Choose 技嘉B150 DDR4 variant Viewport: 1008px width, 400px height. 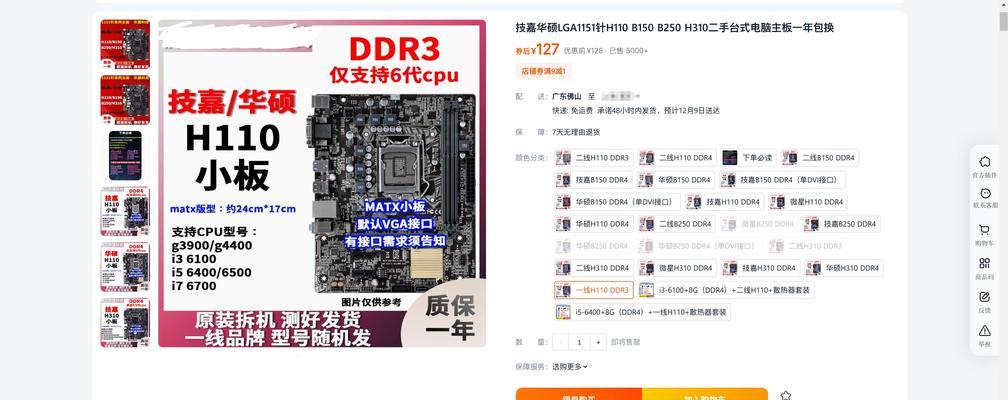click(594, 180)
